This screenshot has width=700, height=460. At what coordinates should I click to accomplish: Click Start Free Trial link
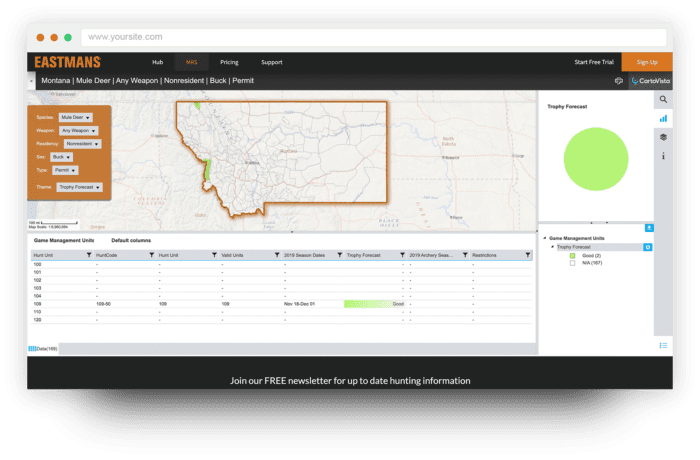[594, 62]
